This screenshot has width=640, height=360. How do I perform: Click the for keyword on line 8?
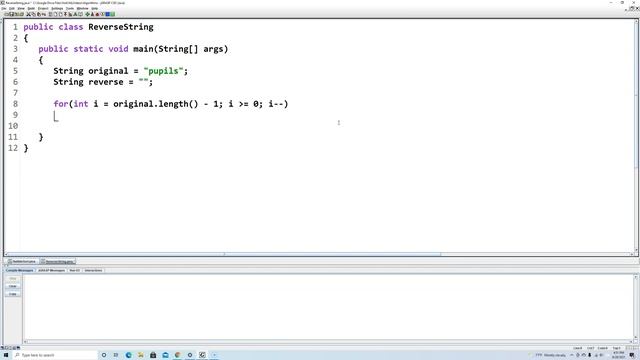pos(61,104)
